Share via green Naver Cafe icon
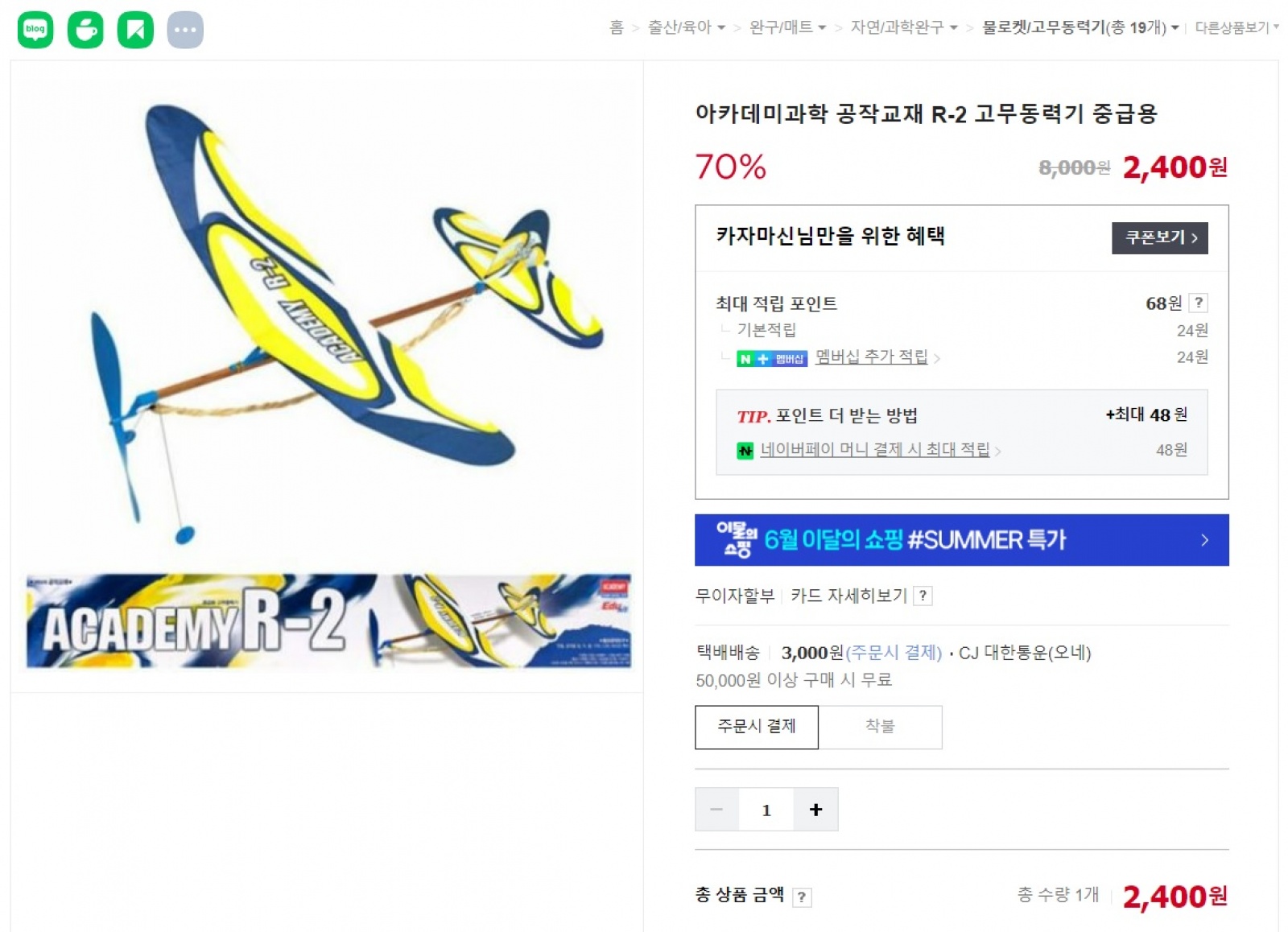This screenshot has width=1288, height=932. click(85, 30)
